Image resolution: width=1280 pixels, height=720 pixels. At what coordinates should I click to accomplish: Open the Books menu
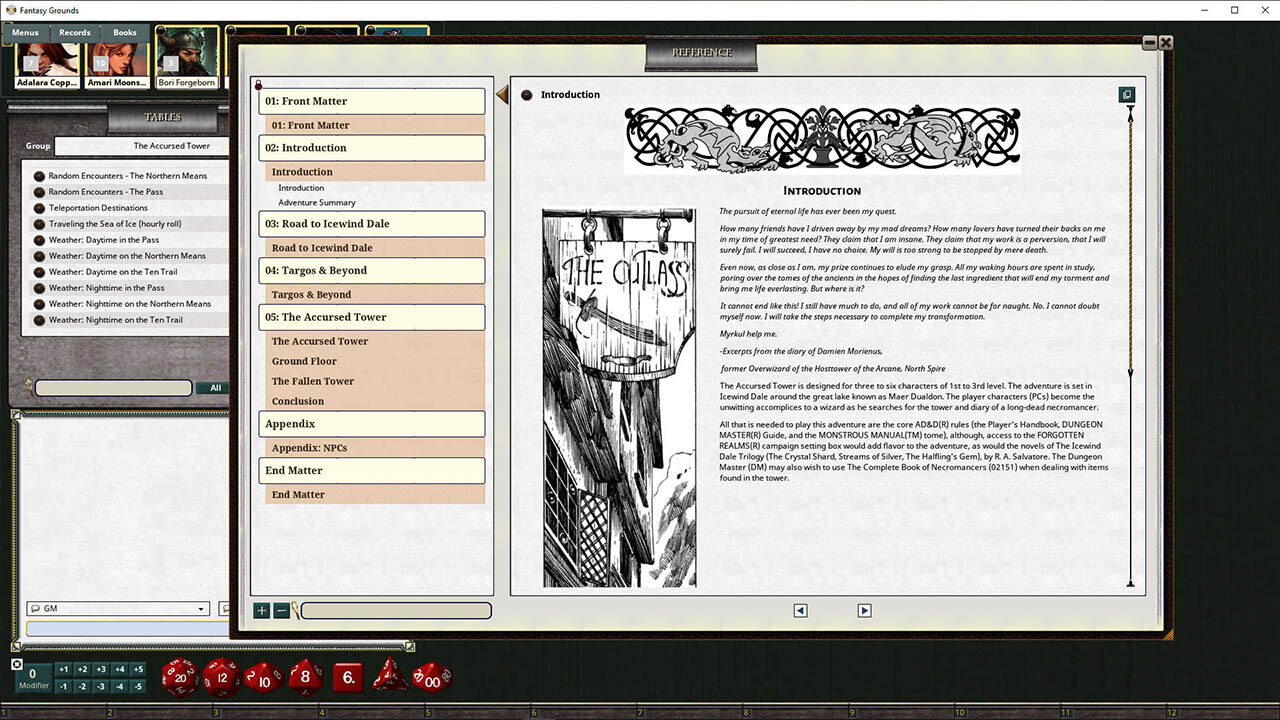[x=125, y=33]
